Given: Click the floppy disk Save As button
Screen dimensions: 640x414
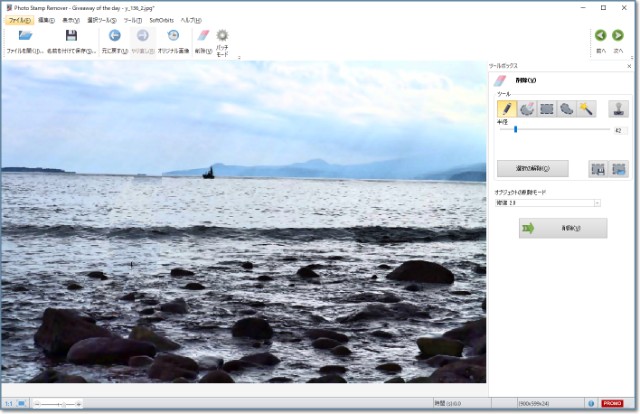Looking at the screenshot, I should 71,40.
